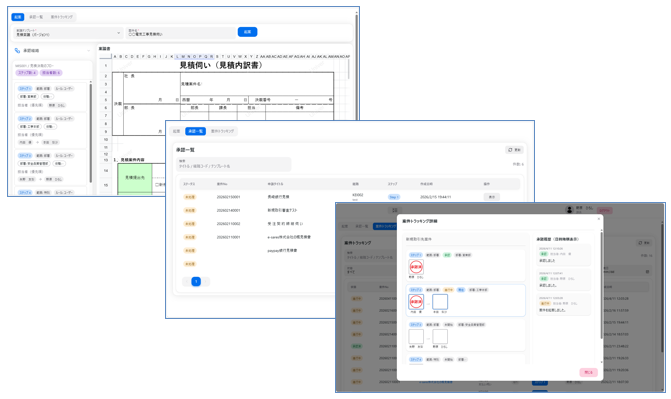Click the search field in approval list
671x399 pixels.
point(234,164)
